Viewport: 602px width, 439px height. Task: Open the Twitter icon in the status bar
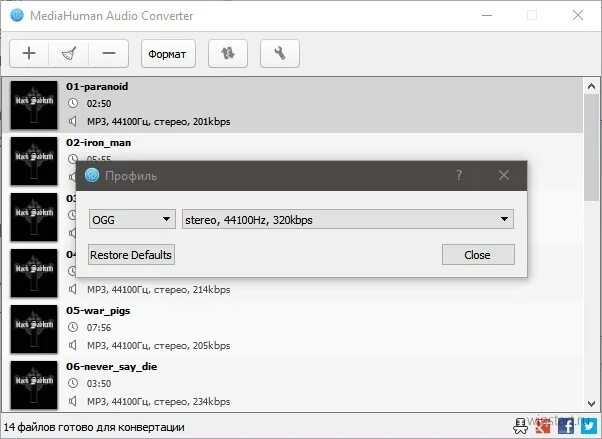pyautogui.click(x=589, y=426)
